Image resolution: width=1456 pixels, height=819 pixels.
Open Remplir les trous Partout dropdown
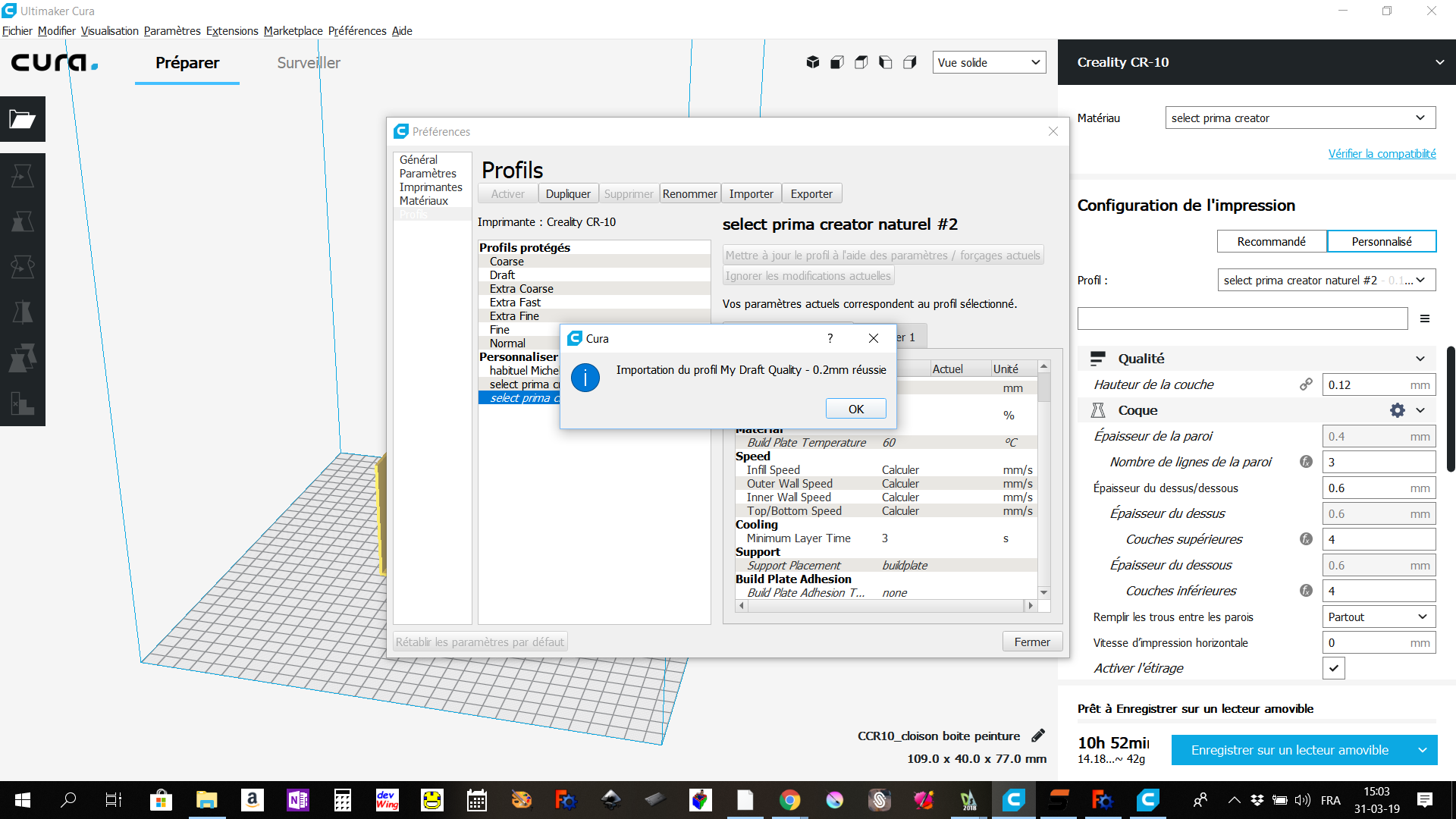coord(1379,617)
